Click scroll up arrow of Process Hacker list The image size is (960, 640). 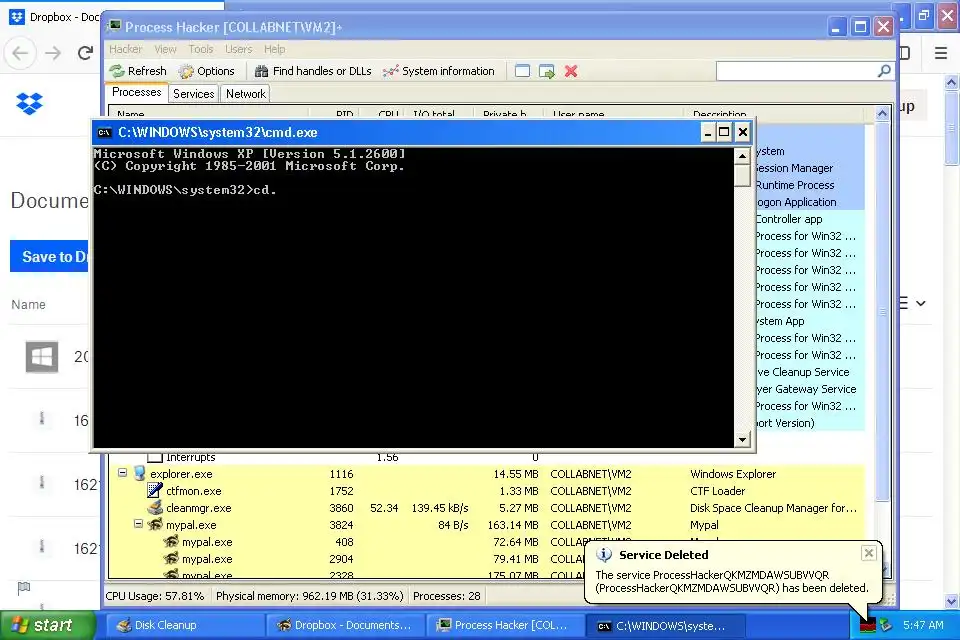click(x=882, y=114)
